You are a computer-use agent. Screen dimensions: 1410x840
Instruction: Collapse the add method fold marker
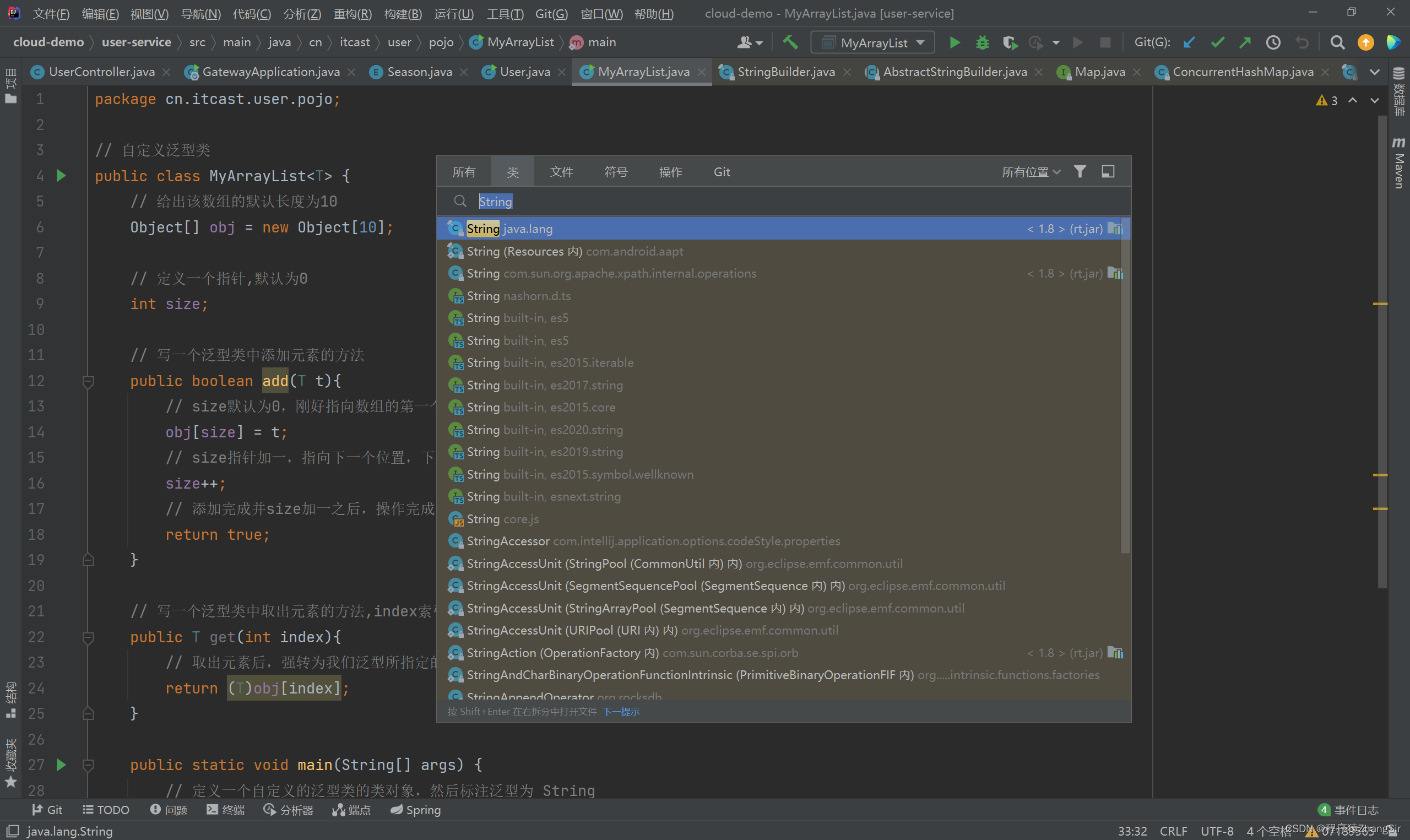click(88, 382)
